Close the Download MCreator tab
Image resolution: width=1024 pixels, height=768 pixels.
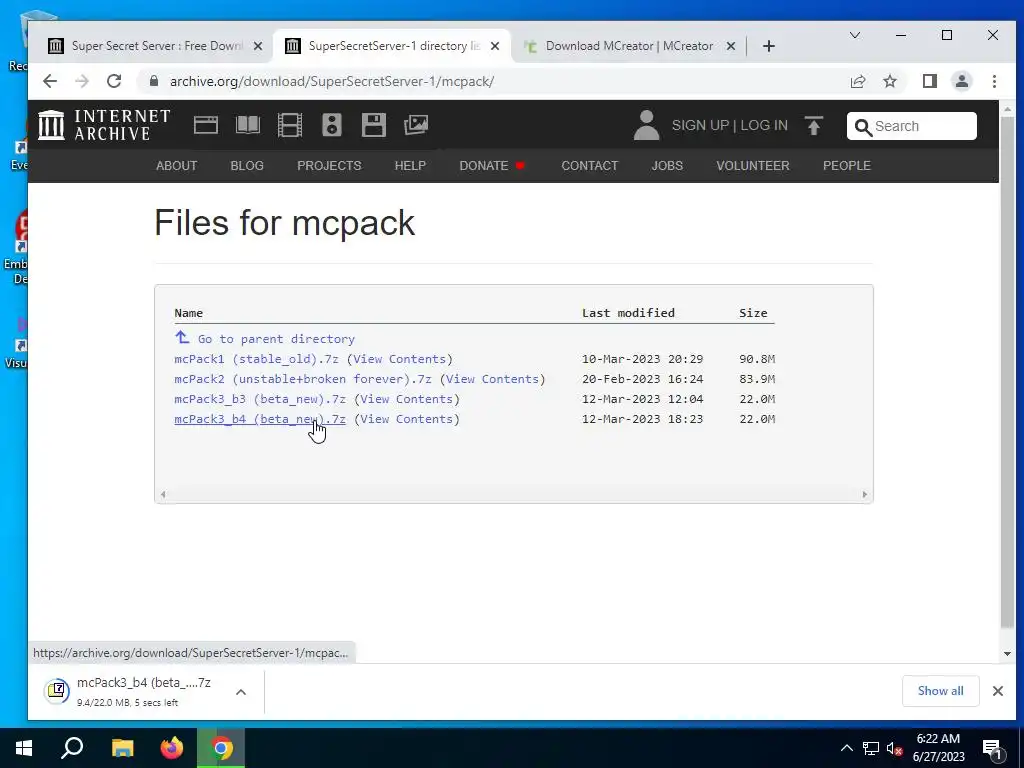coord(731,46)
